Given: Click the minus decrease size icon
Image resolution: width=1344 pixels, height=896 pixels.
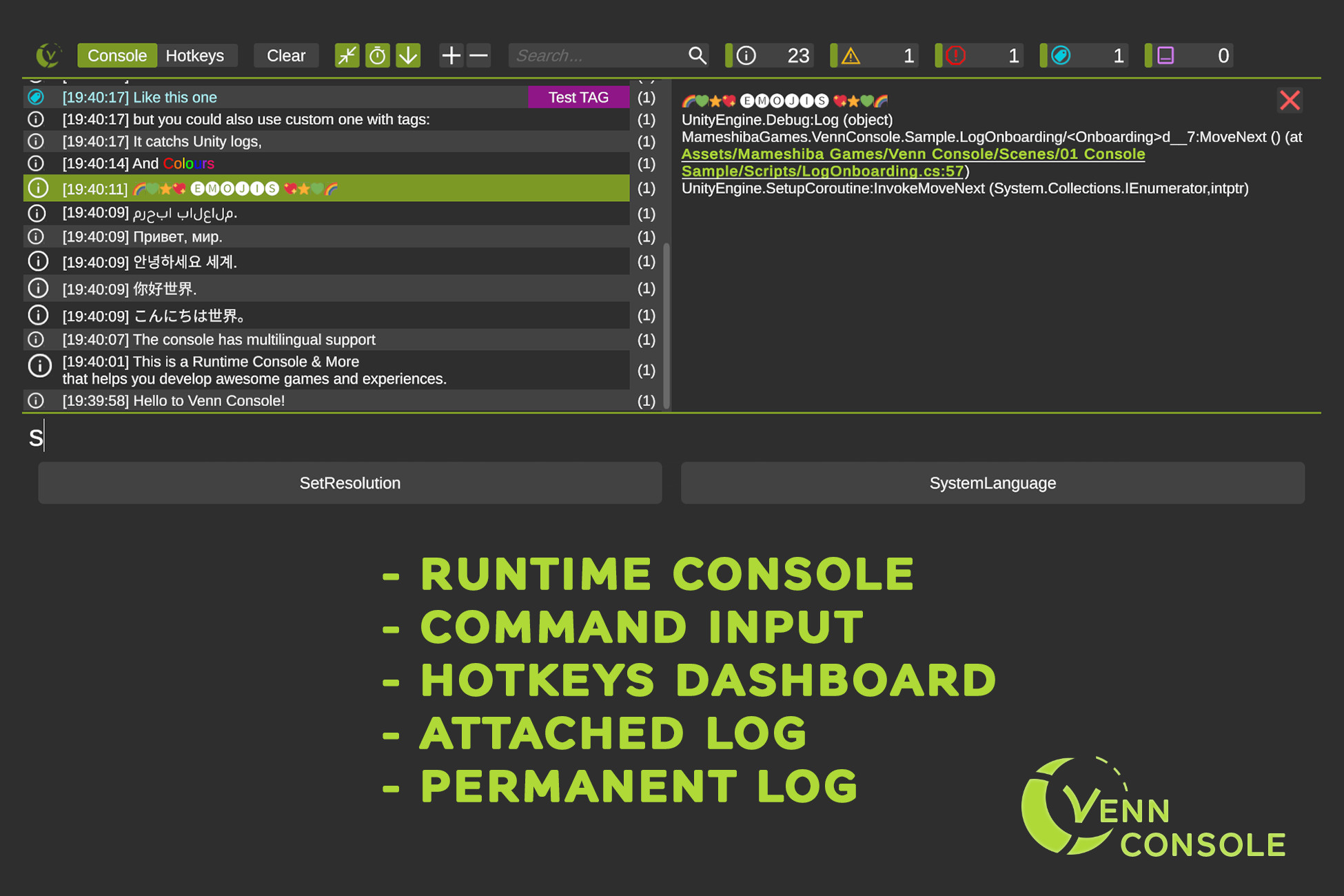Looking at the screenshot, I should click(x=478, y=55).
